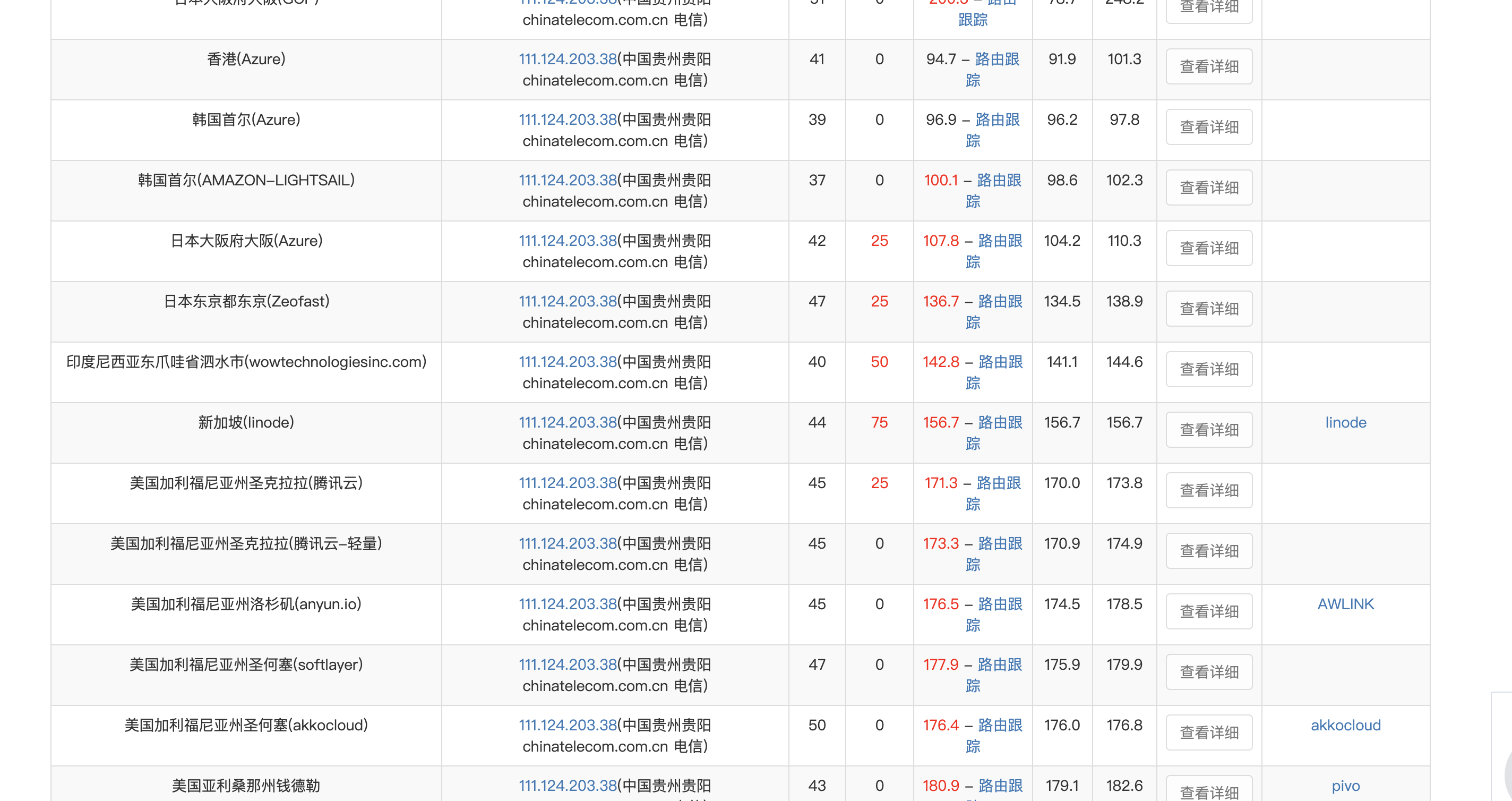1512x801 pixels.
Task: Open the linode sponsor link
Action: click(x=1345, y=422)
